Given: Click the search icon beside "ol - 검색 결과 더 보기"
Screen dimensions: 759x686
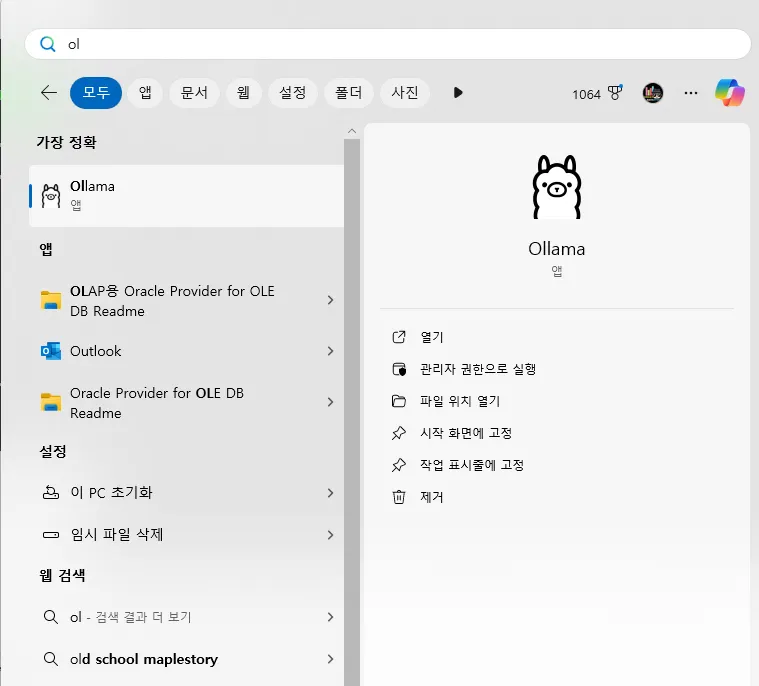Looking at the screenshot, I should tap(51, 617).
